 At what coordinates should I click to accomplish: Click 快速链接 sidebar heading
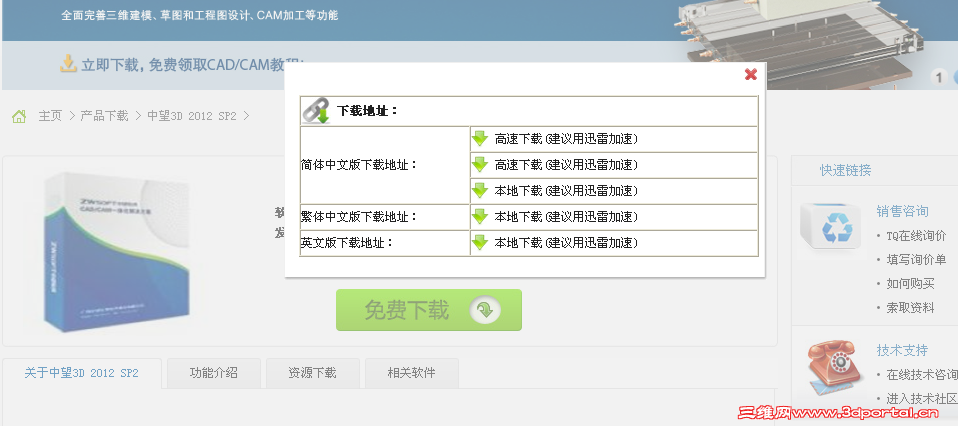846,171
